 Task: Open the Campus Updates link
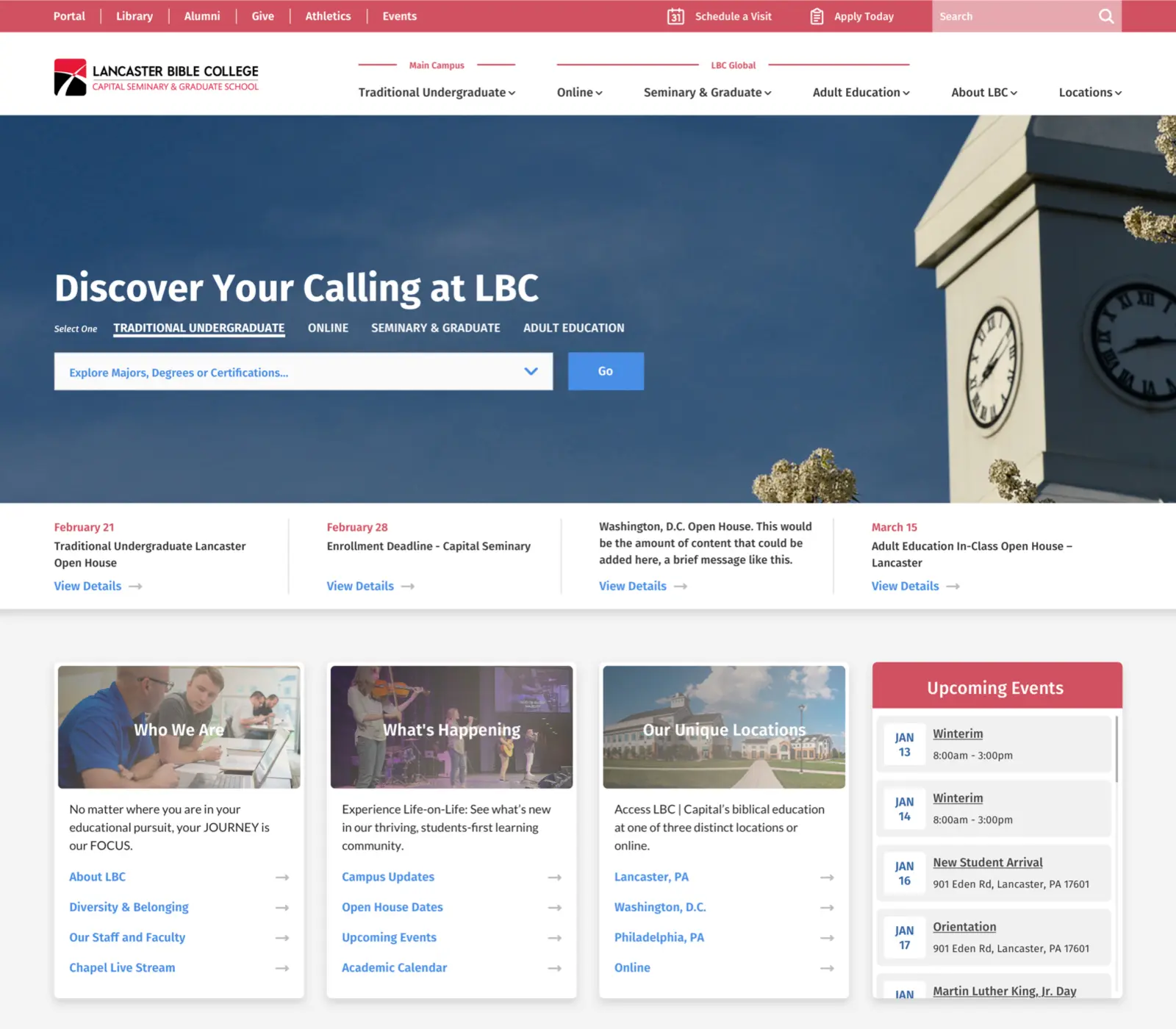point(387,877)
